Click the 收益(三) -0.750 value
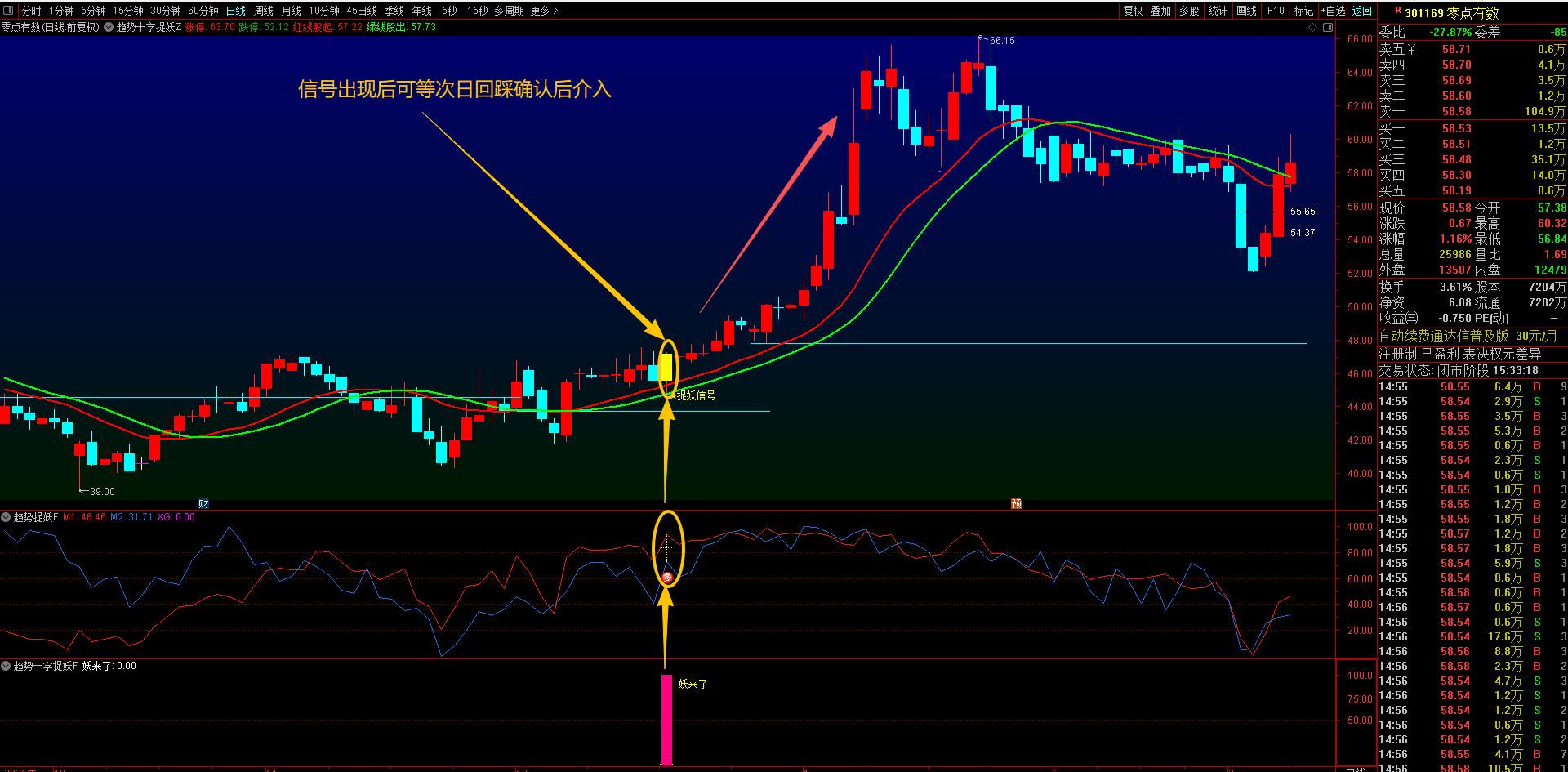Image resolution: width=1568 pixels, height=772 pixels. click(x=1455, y=318)
